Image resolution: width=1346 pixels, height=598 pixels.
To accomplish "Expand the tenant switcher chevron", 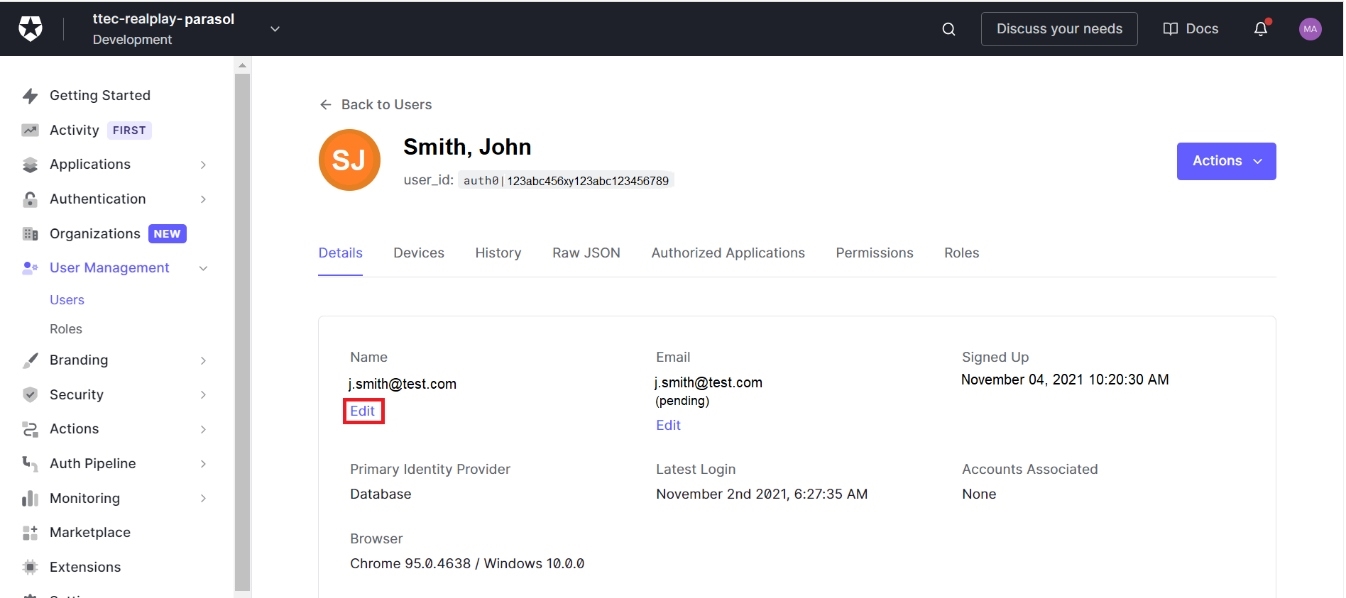I will pos(275,29).
